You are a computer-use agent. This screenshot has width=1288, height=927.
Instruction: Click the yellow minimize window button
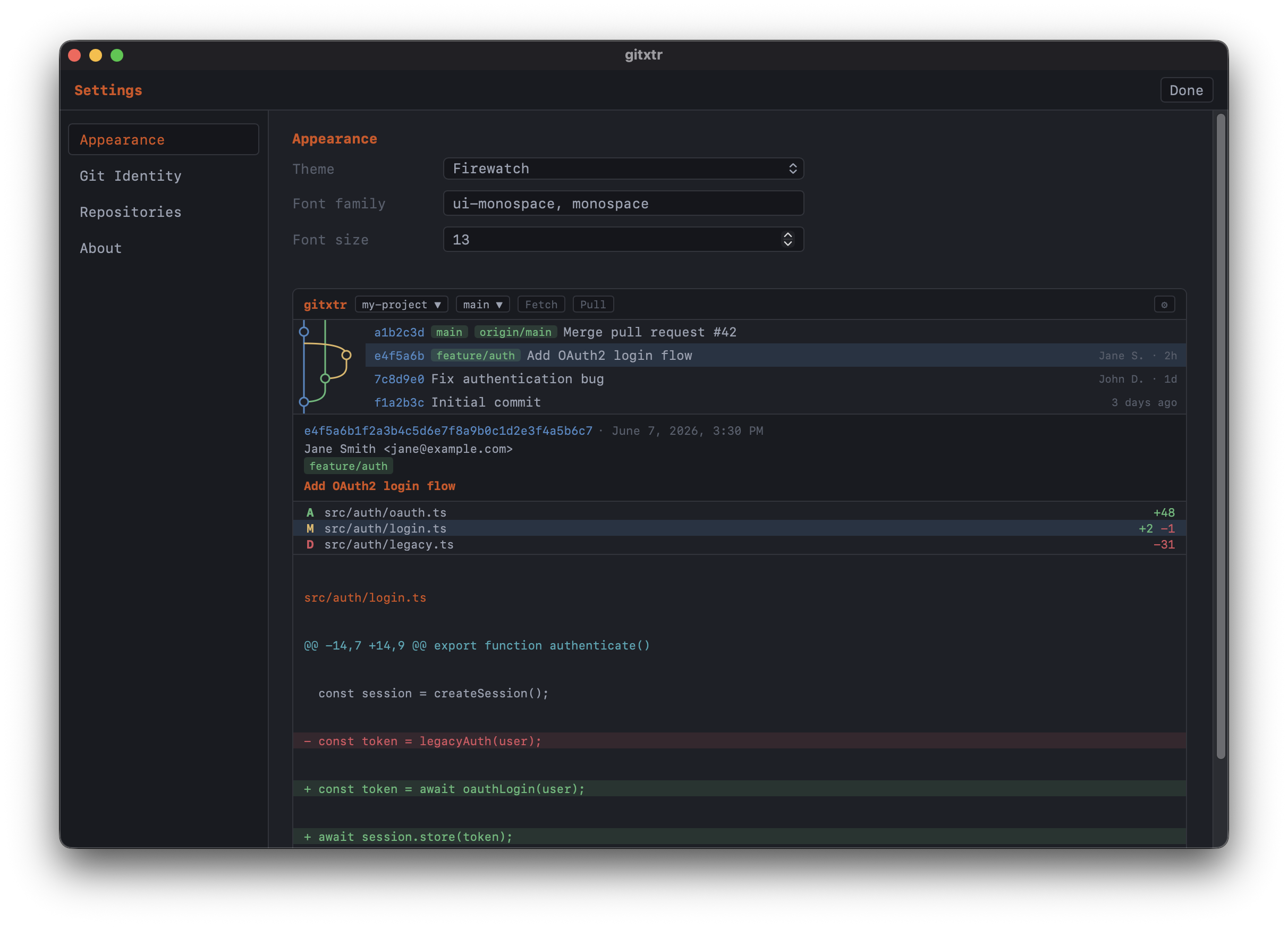click(x=96, y=55)
